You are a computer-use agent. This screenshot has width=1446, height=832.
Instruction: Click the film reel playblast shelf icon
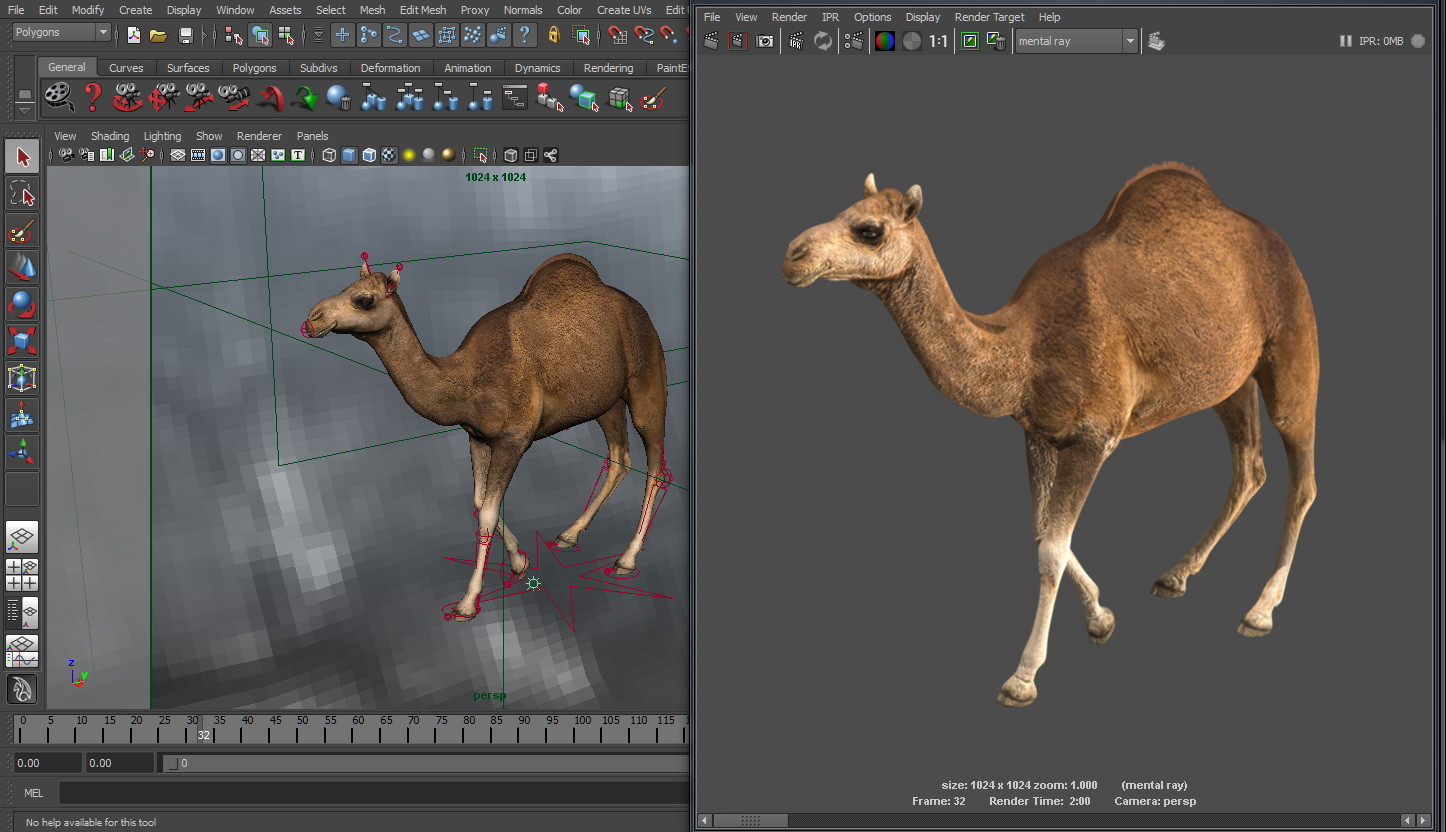[x=59, y=97]
